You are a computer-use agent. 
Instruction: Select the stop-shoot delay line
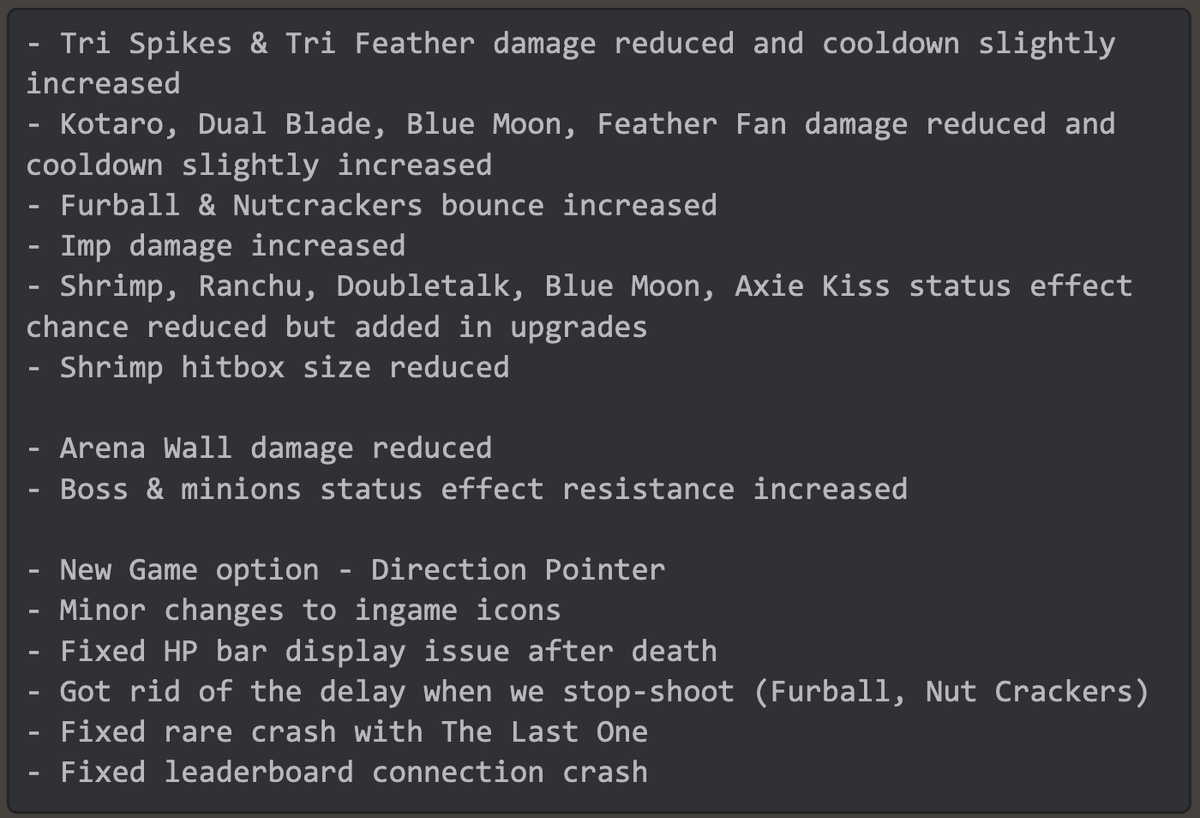click(588, 692)
